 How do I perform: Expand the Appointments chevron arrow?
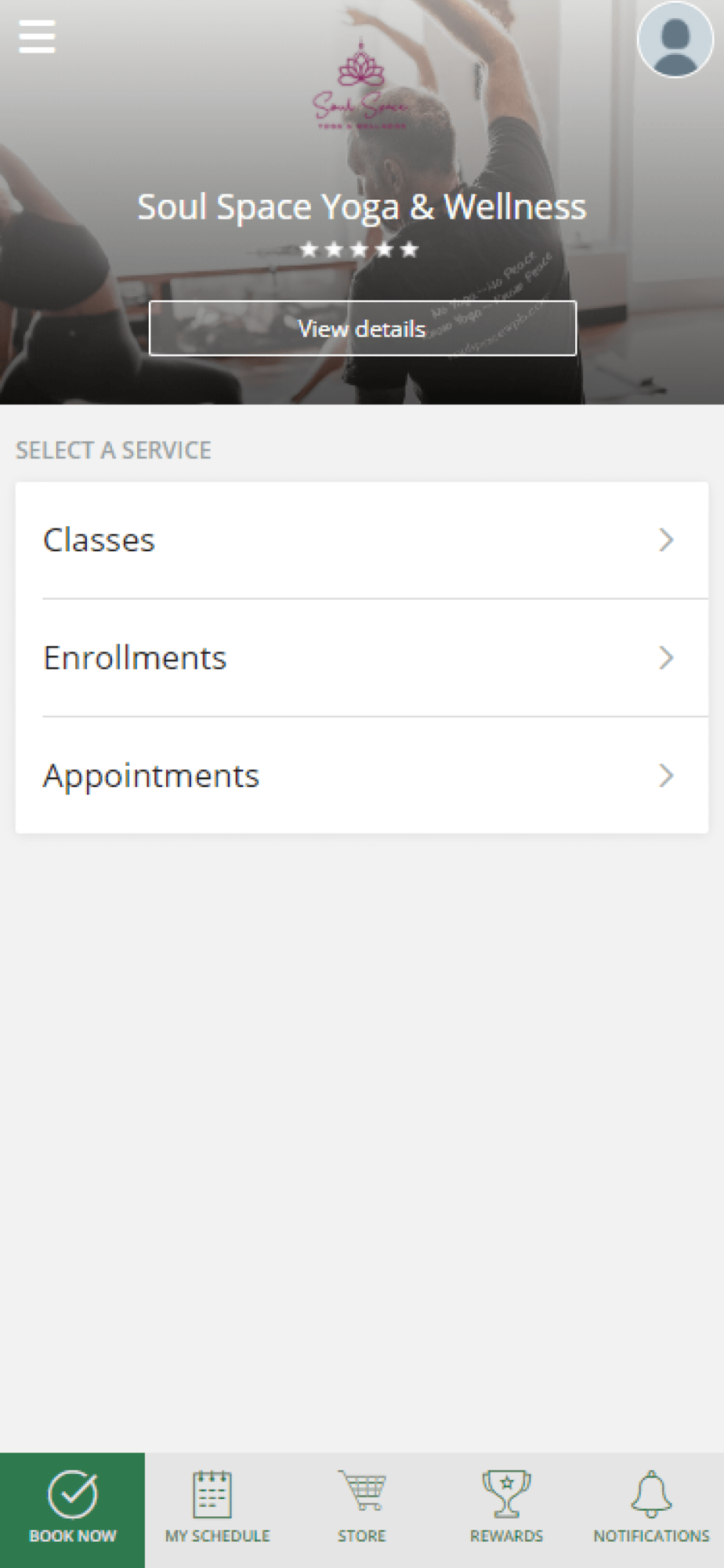666,775
